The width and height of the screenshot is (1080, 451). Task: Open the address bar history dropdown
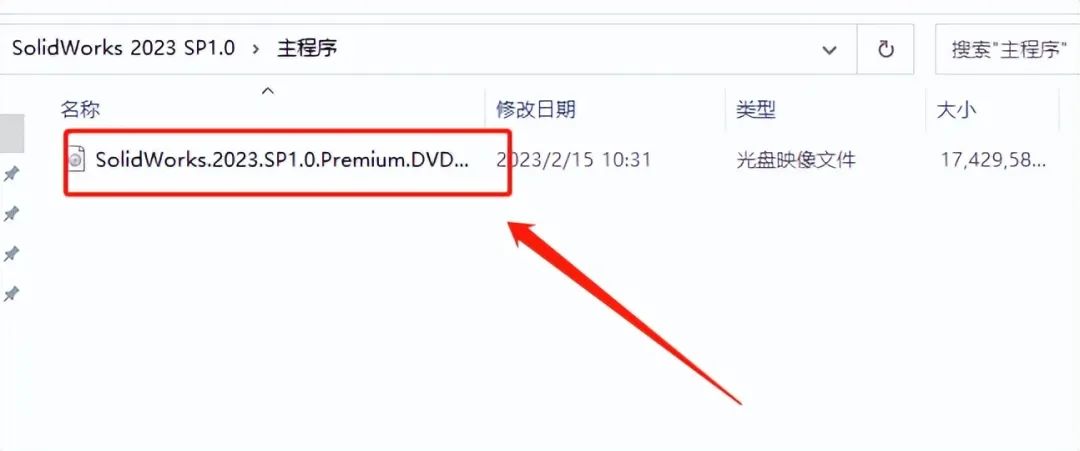coord(830,50)
